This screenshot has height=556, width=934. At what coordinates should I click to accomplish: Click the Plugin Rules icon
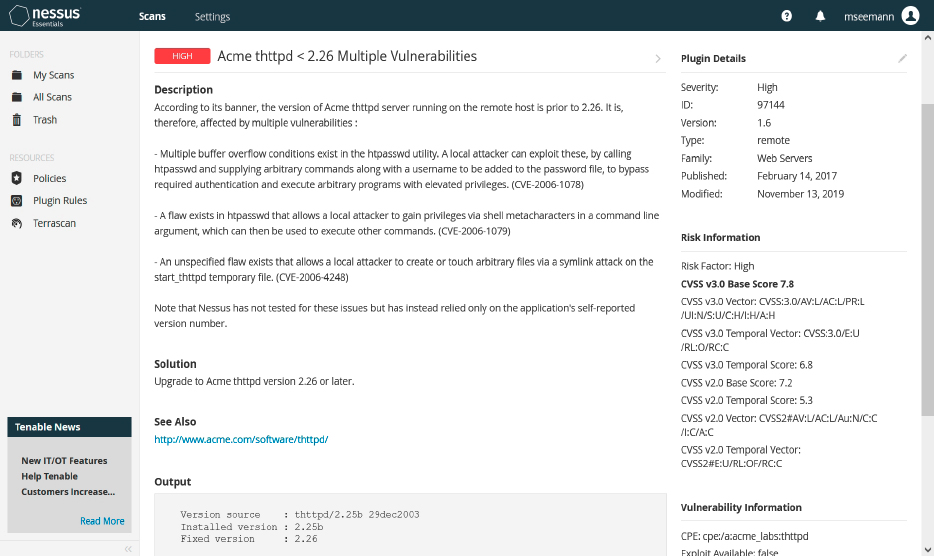pos(16,200)
